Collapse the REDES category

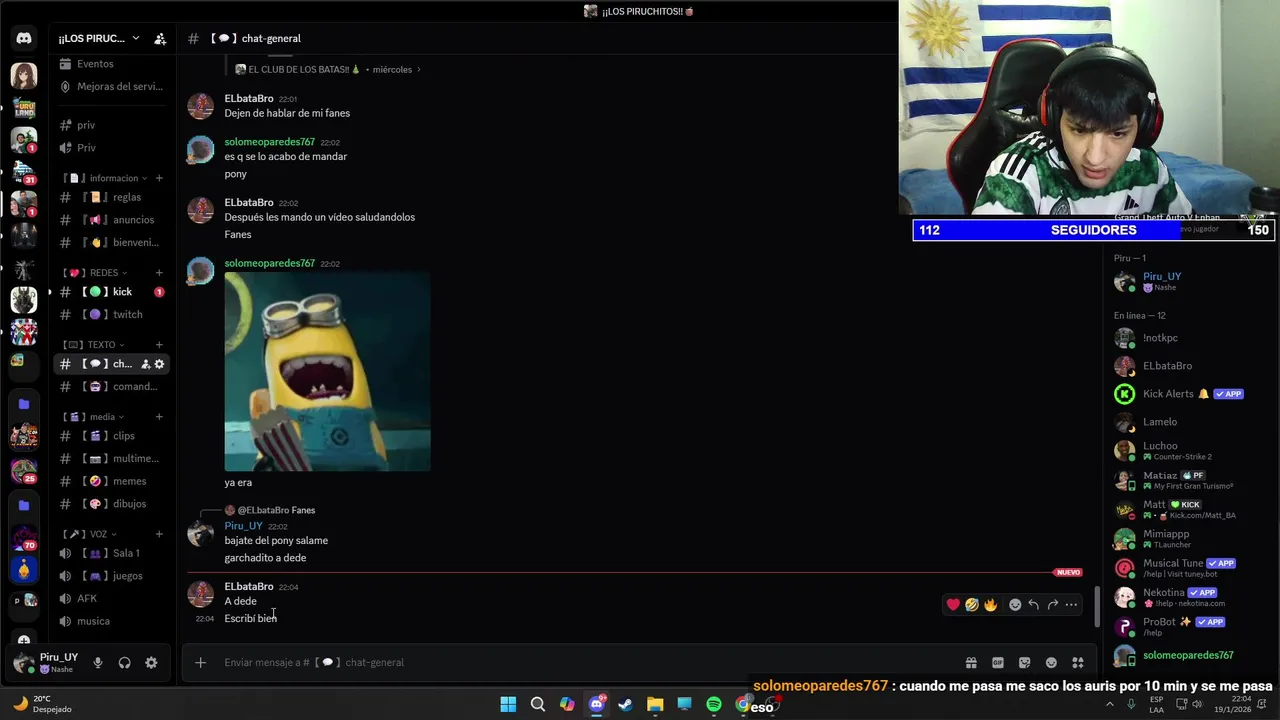point(94,272)
